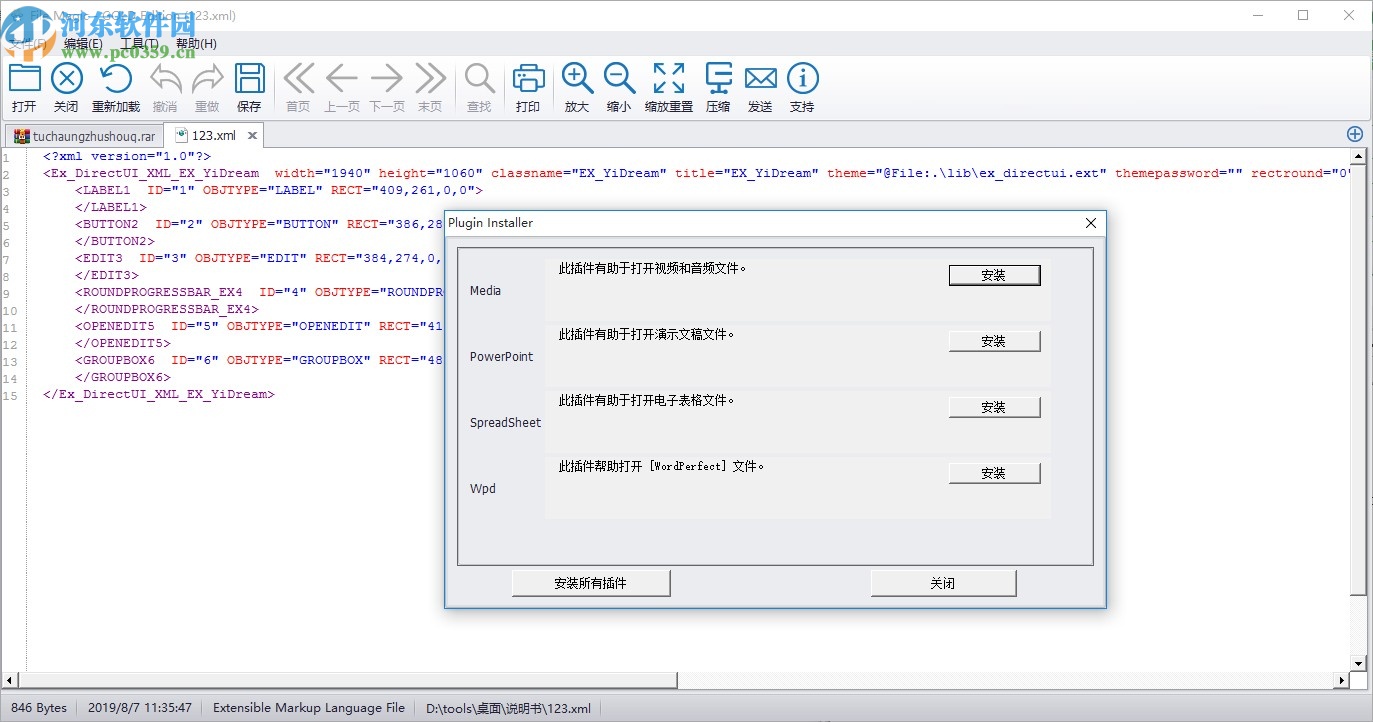Compress the file with the 压缩 icon
Viewport: 1373px width, 722px height.
pyautogui.click(x=718, y=85)
